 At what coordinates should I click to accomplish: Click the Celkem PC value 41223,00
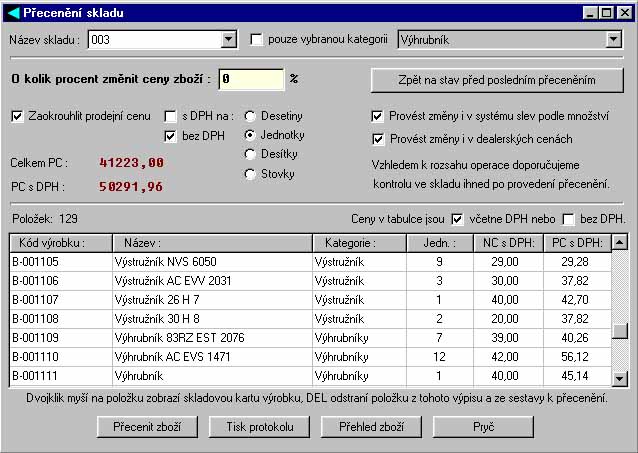pyautogui.click(x=131, y=163)
